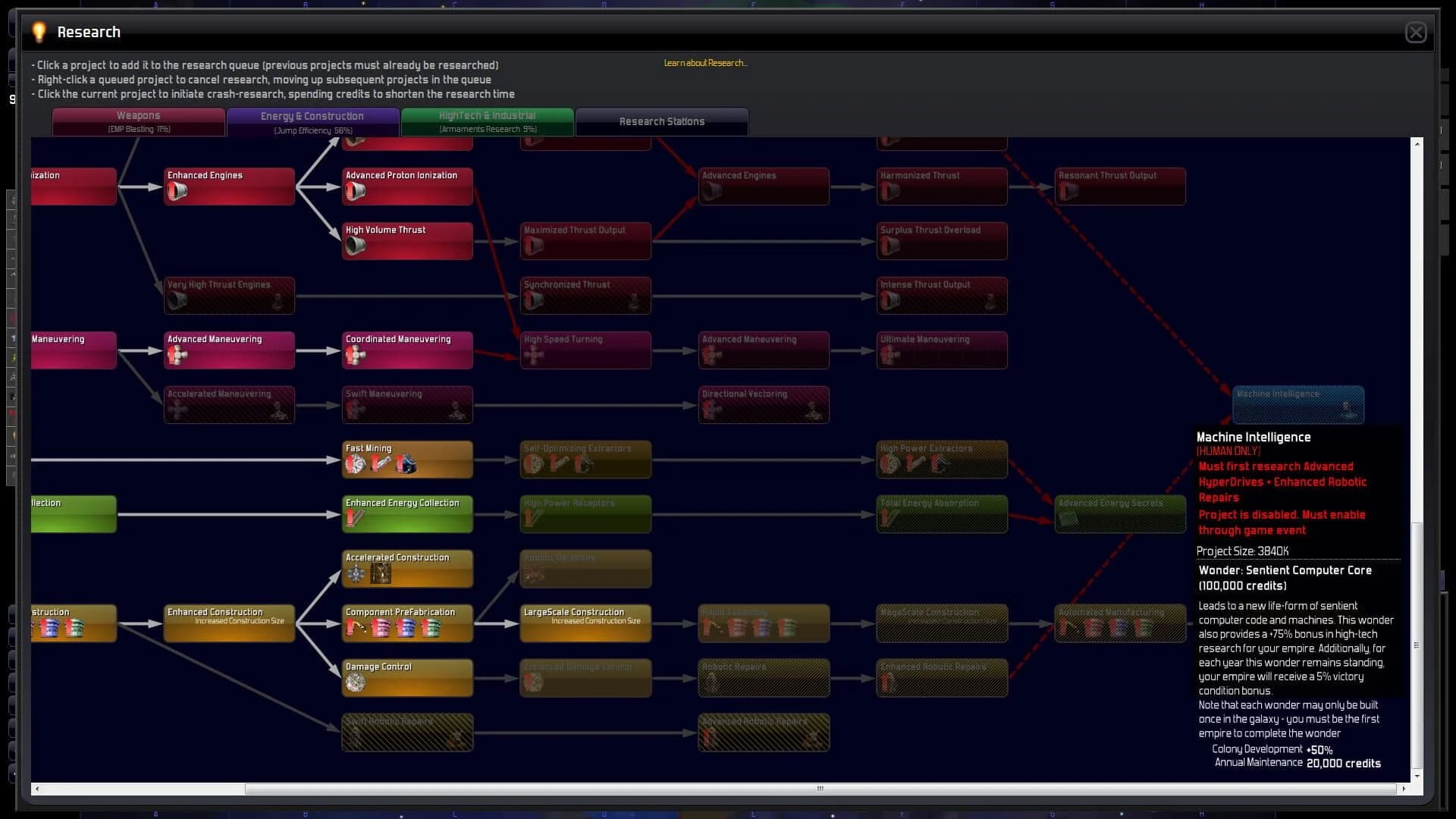Enable the Advanced Proton Ionization research
The height and width of the screenshot is (819, 1456).
click(x=407, y=186)
